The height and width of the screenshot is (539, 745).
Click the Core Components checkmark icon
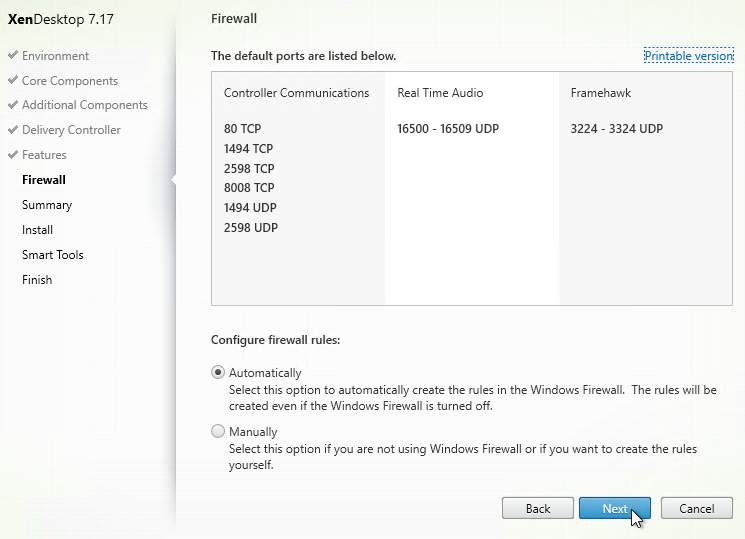coord(13,79)
